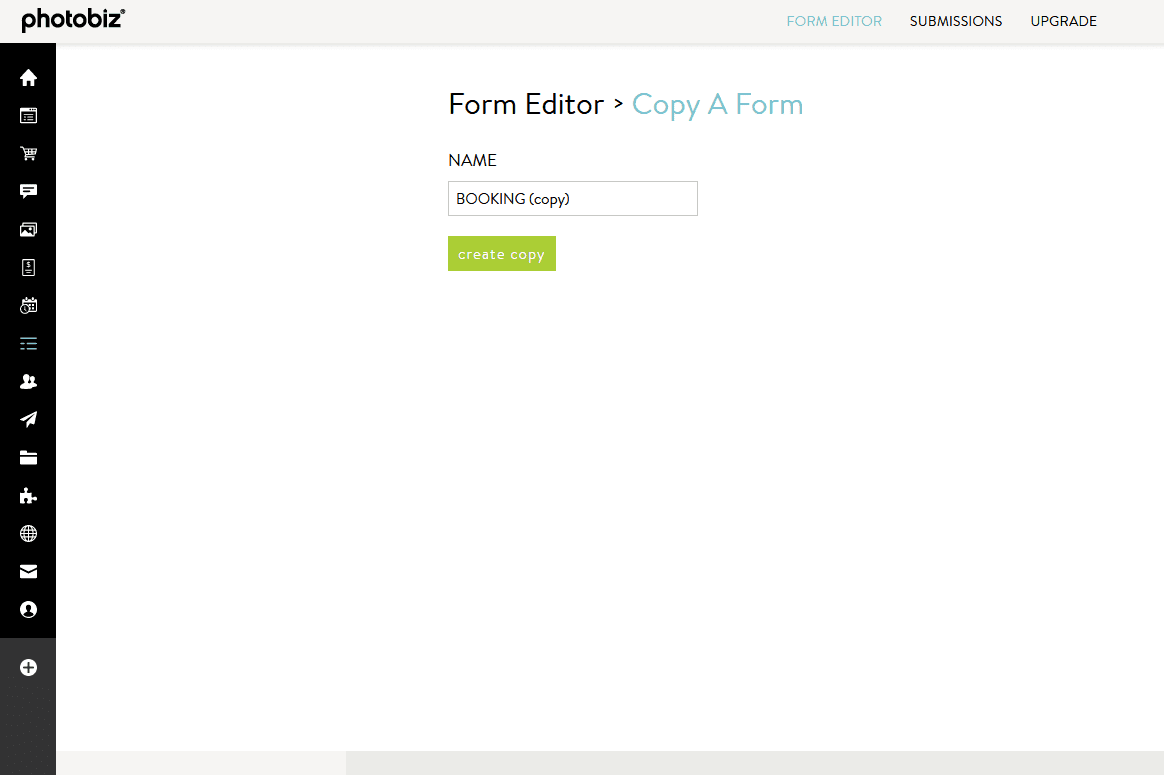Screen dimensions: 1164x775
Task: Click the image gallery icon
Action: pyautogui.click(x=28, y=229)
